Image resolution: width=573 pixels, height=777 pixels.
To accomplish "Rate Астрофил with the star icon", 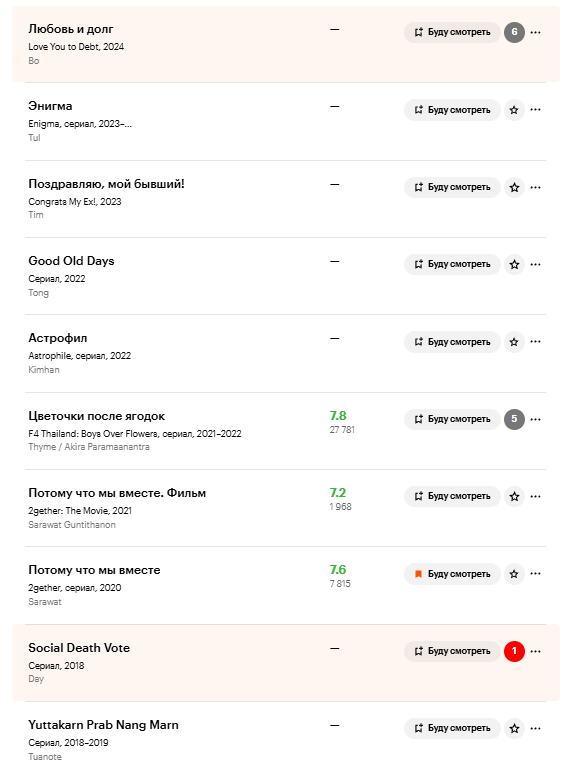I will pyautogui.click(x=514, y=342).
